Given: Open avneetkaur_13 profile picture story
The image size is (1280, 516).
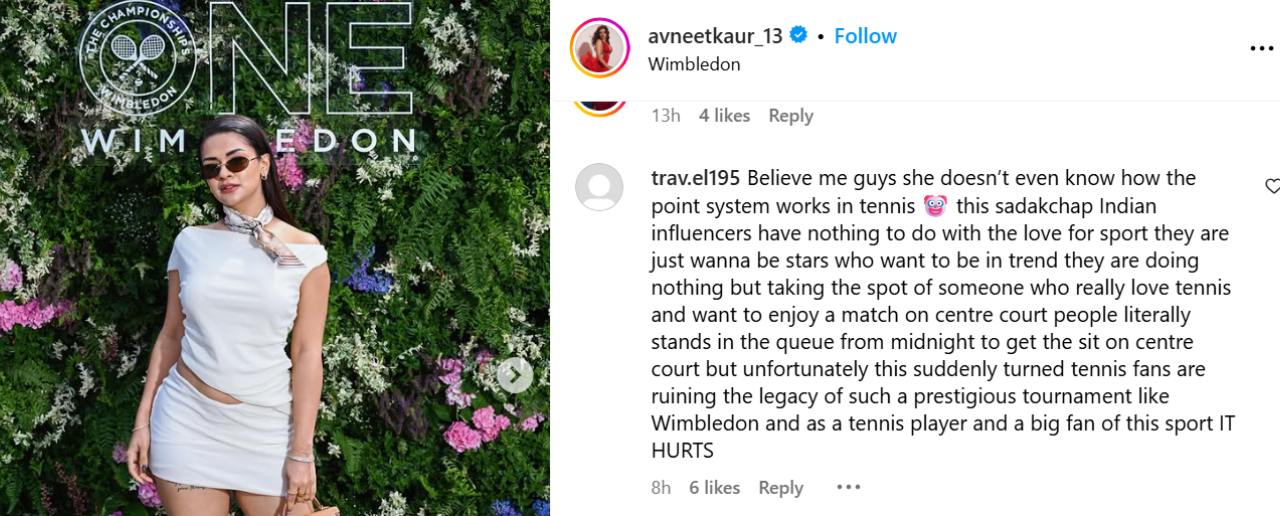Looking at the screenshot, I should [599, 48].
